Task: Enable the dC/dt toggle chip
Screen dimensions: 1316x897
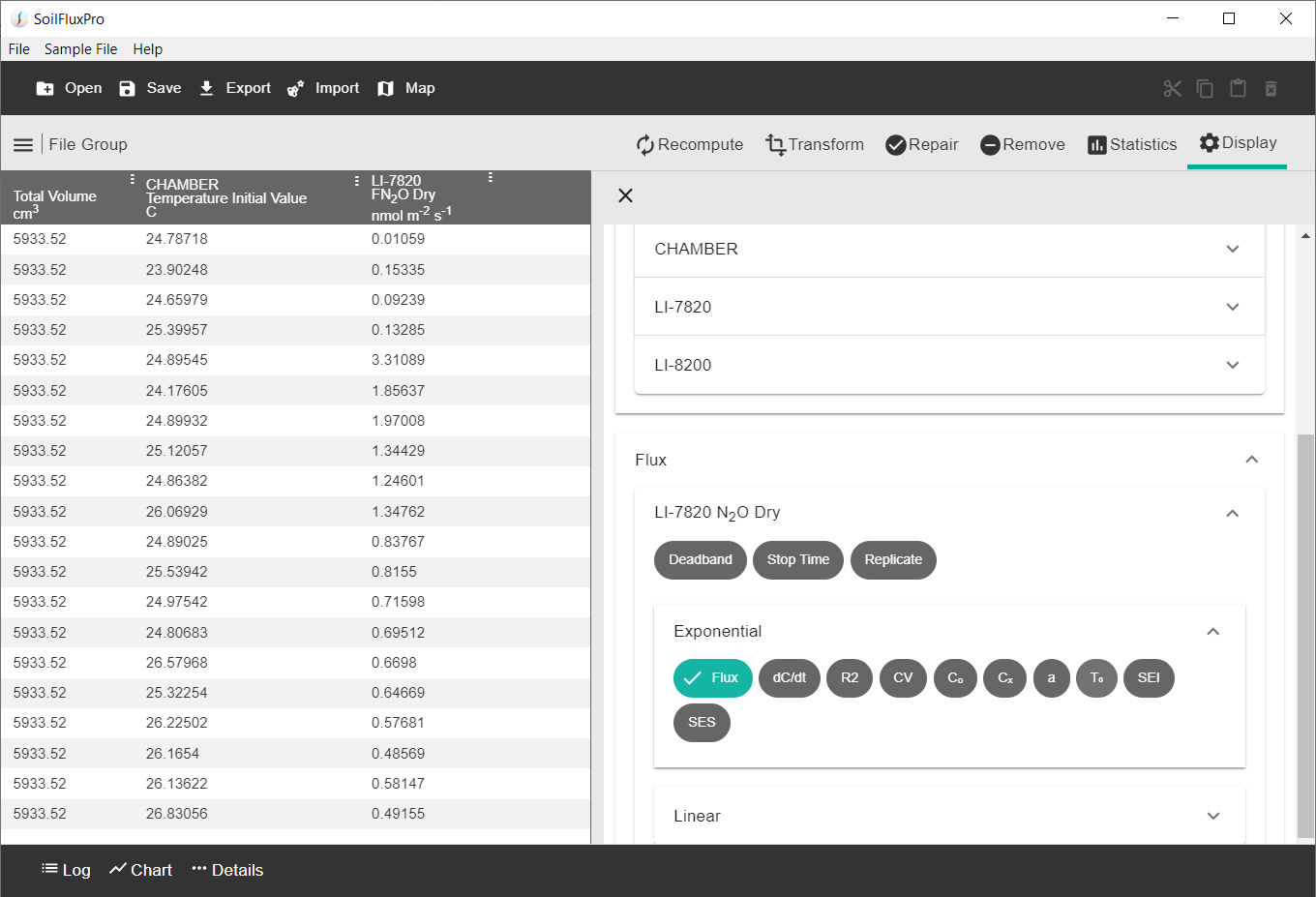Action: click(790, 677)
